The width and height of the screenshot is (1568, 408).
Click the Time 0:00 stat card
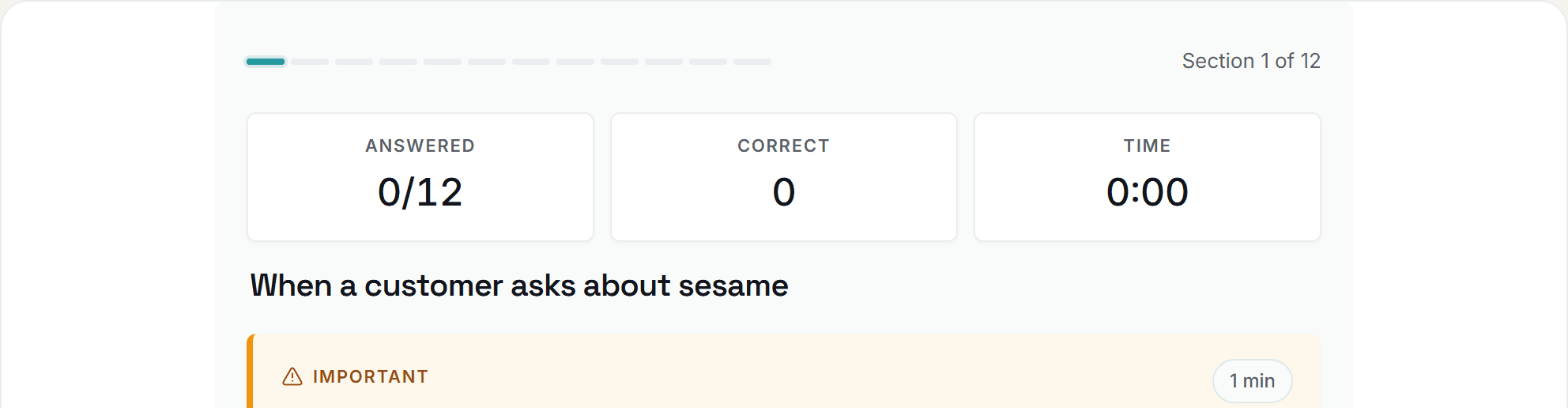pyautogui.click(x=1148, y=177)
